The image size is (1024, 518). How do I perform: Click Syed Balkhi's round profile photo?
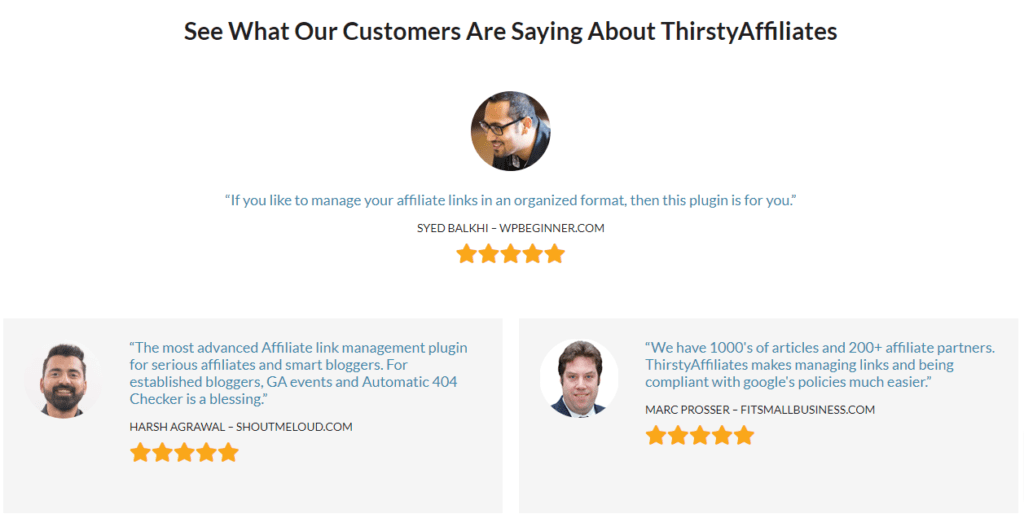coord(510,131)
